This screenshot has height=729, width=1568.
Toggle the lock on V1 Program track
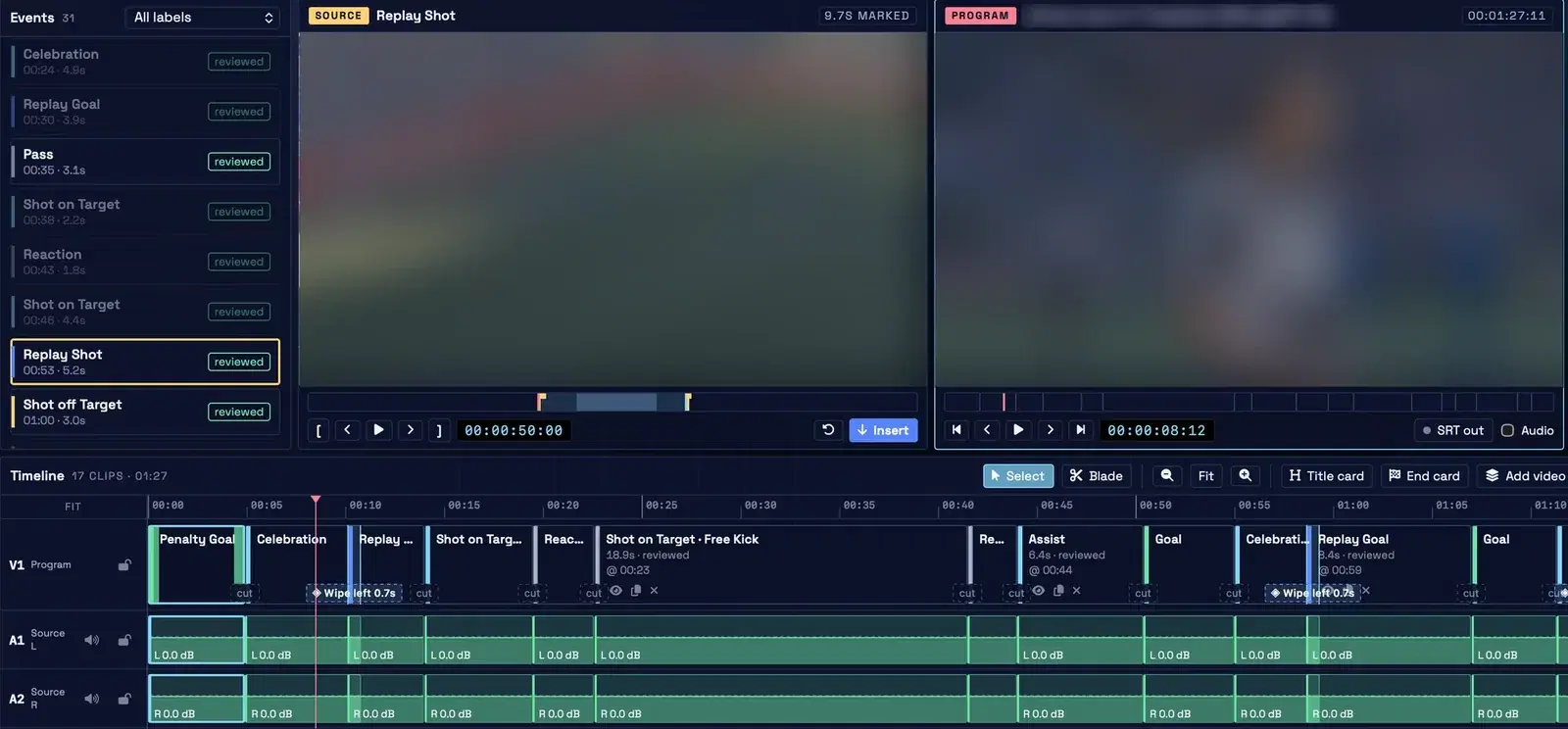[124, 565]
